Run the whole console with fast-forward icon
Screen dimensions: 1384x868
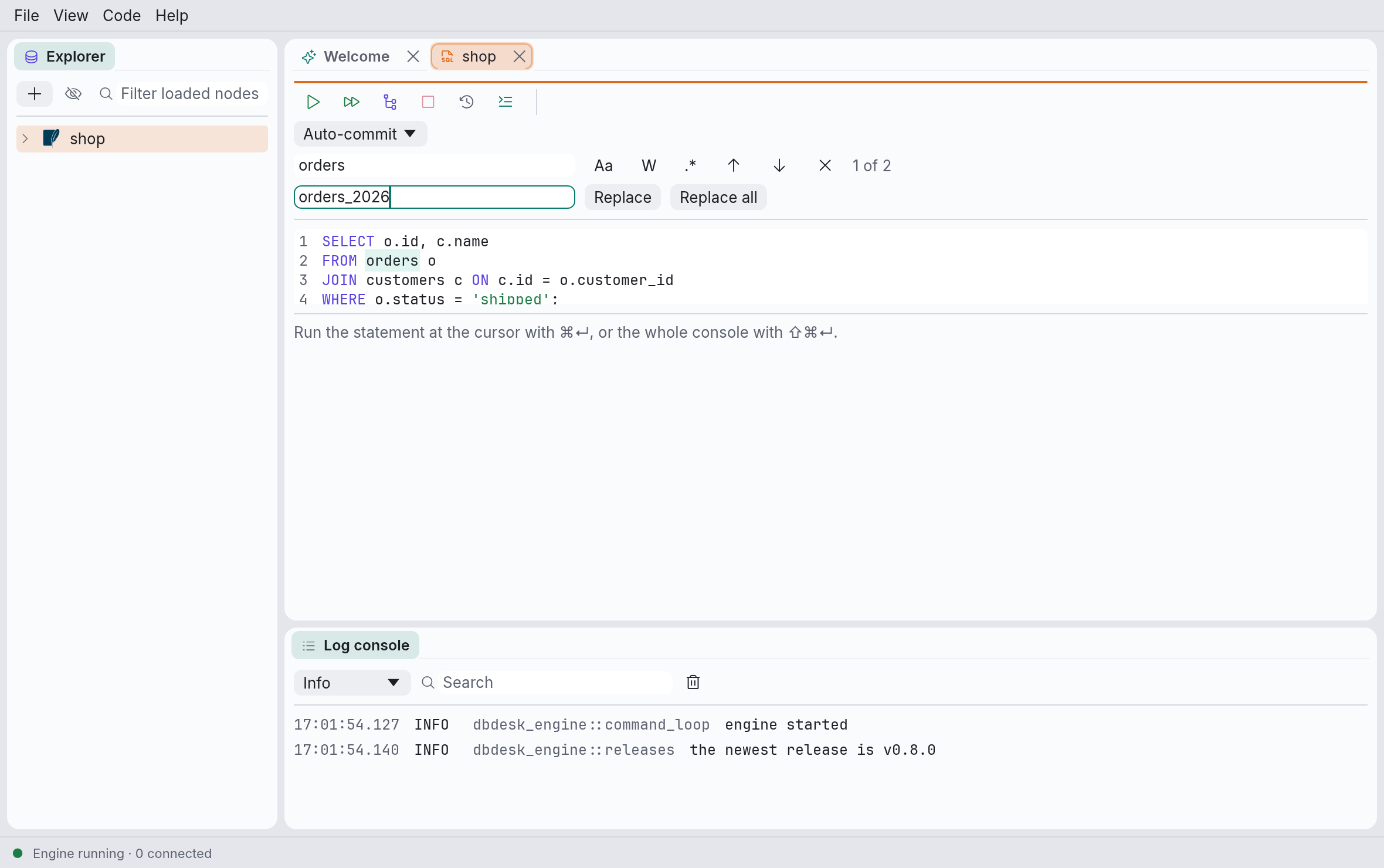coord(351,102)
